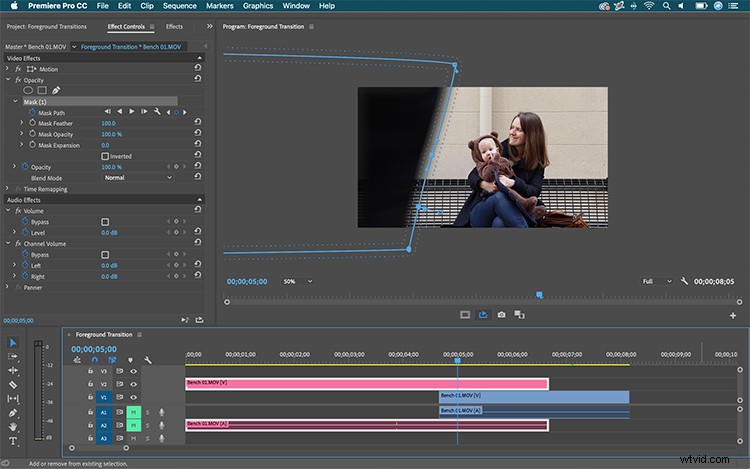Check the Inverted mask checkbox
This screenshot has width=750, height=469.
(105, 156)
